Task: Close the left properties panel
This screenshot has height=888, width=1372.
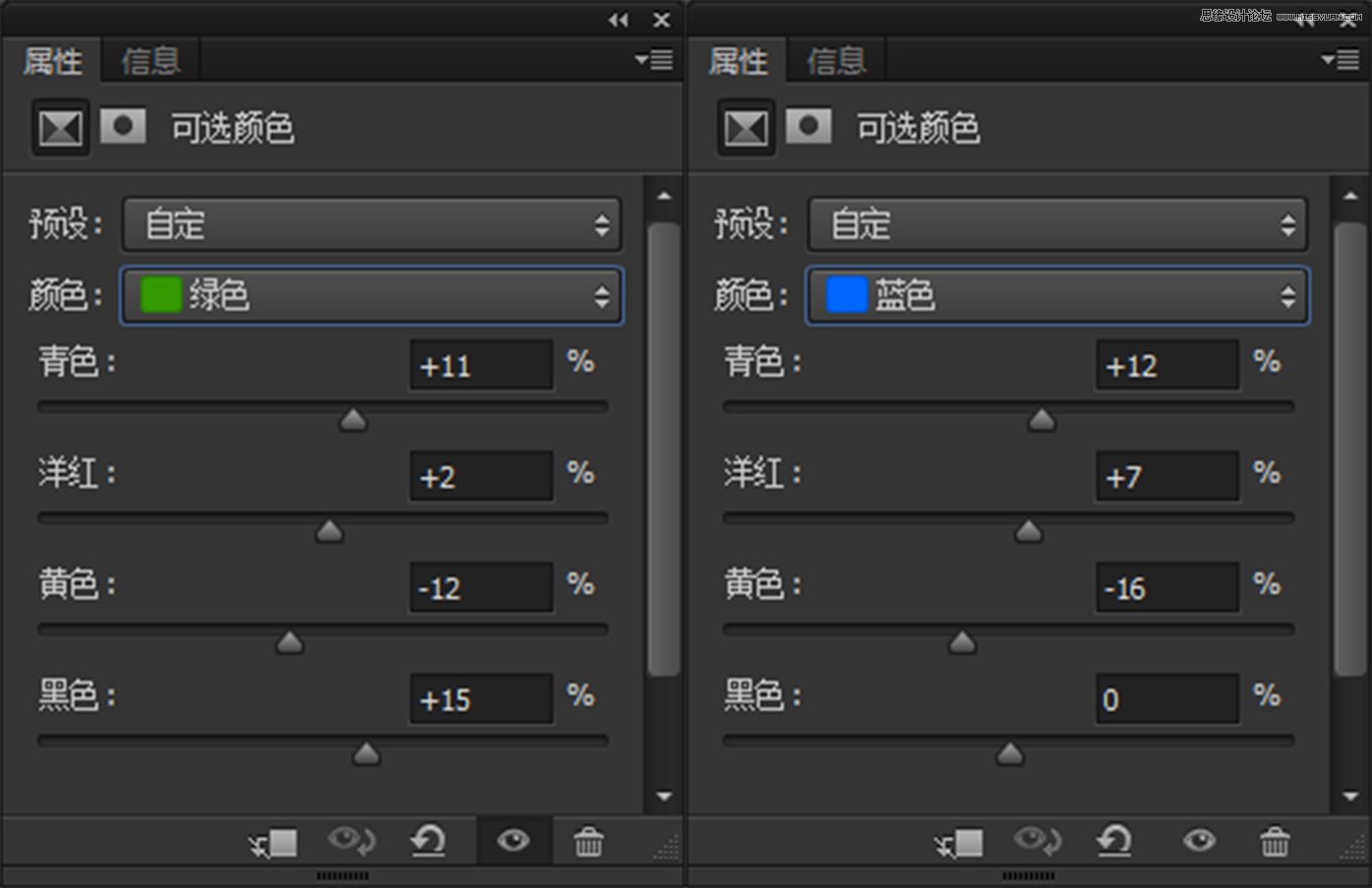Action: pos(662,20)
